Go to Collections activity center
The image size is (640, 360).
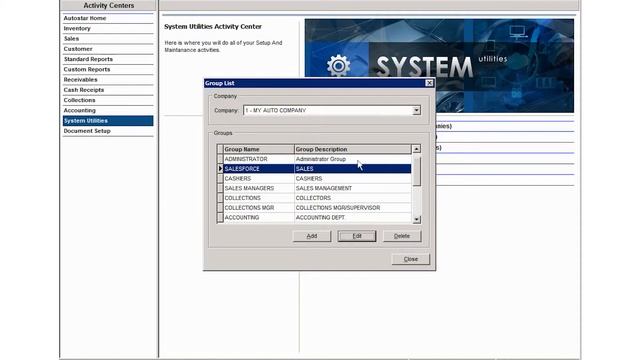click(108, 100)
